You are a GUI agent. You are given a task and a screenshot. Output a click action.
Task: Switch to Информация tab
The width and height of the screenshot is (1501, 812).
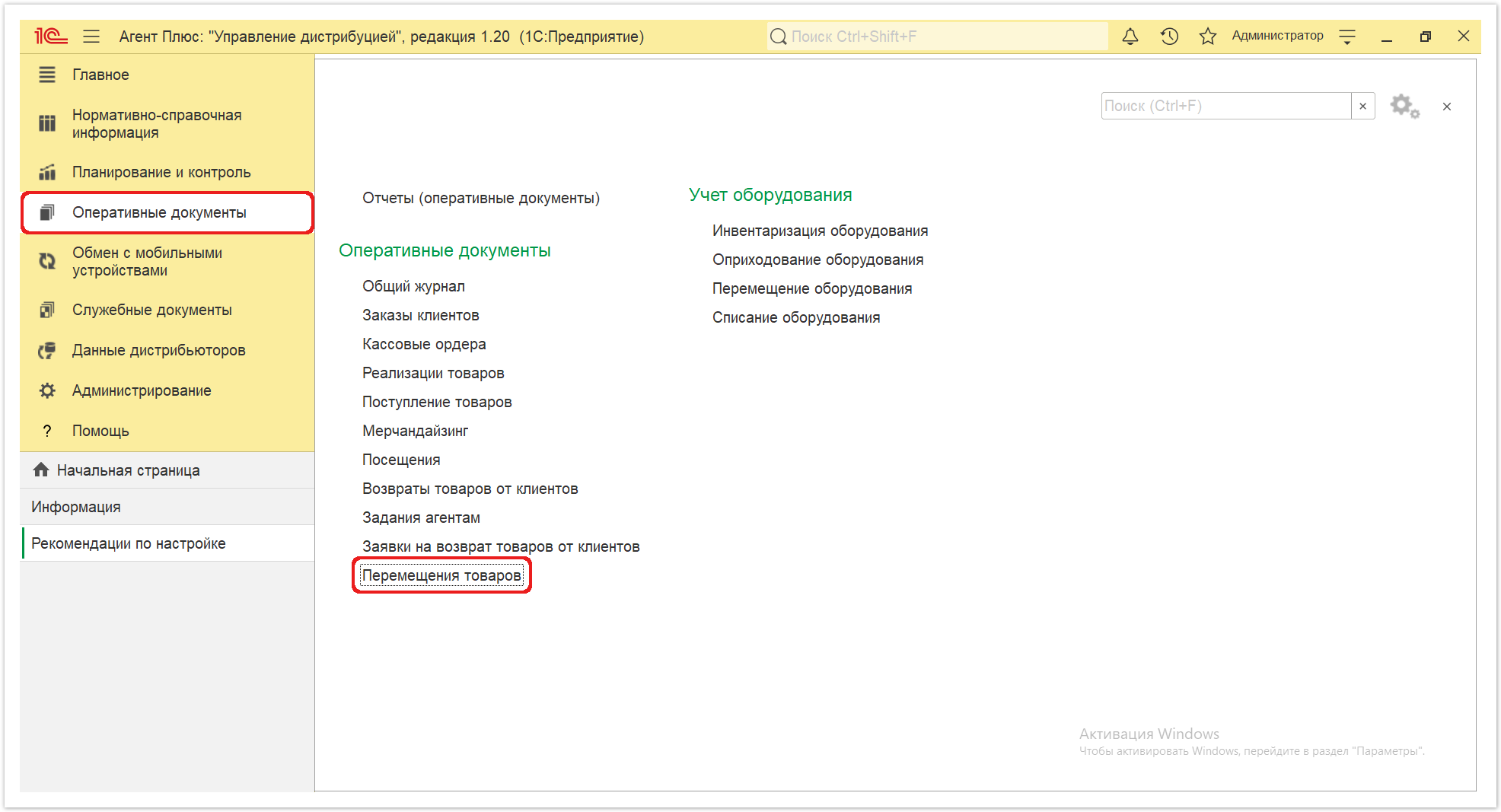167,507
